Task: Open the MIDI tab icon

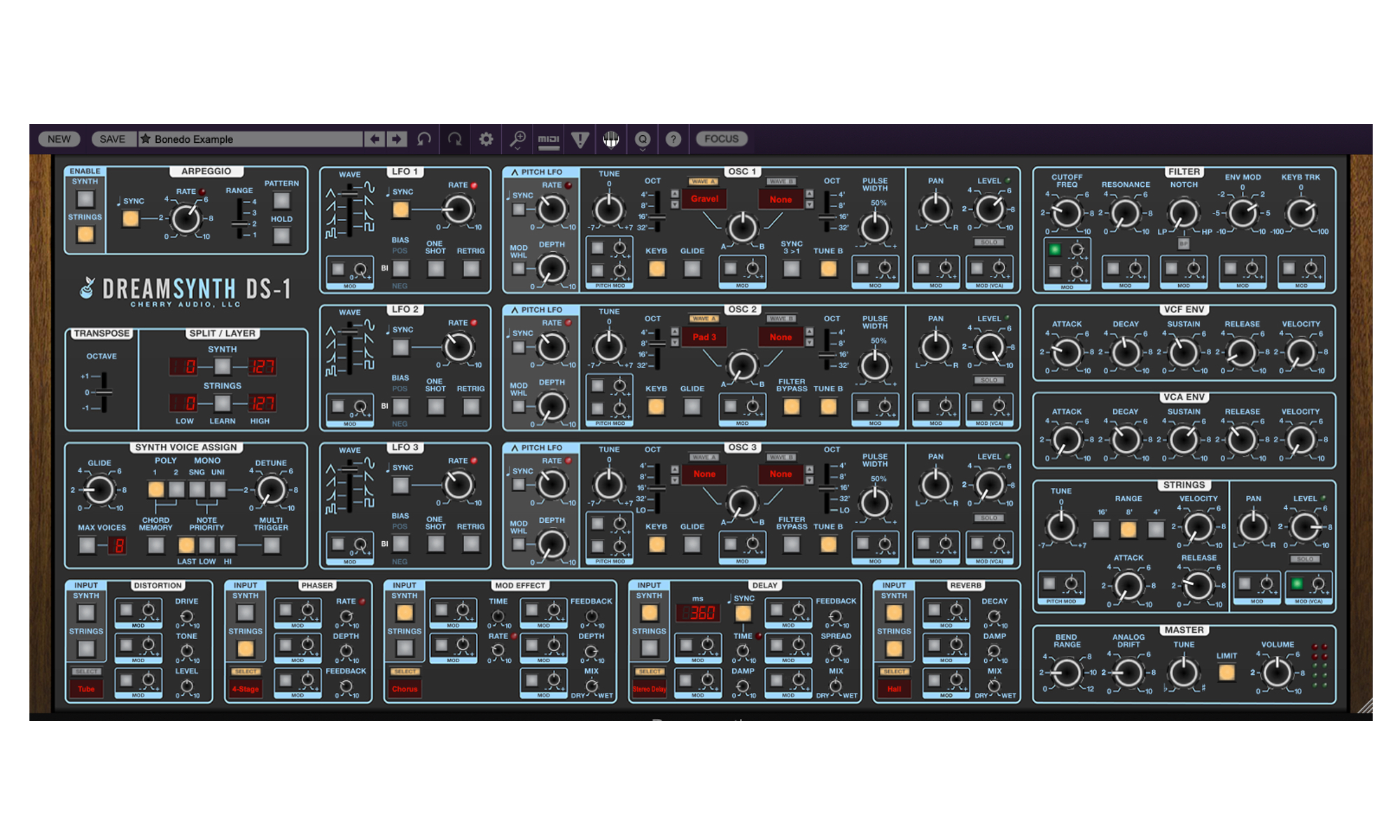Action: point(548,139)
